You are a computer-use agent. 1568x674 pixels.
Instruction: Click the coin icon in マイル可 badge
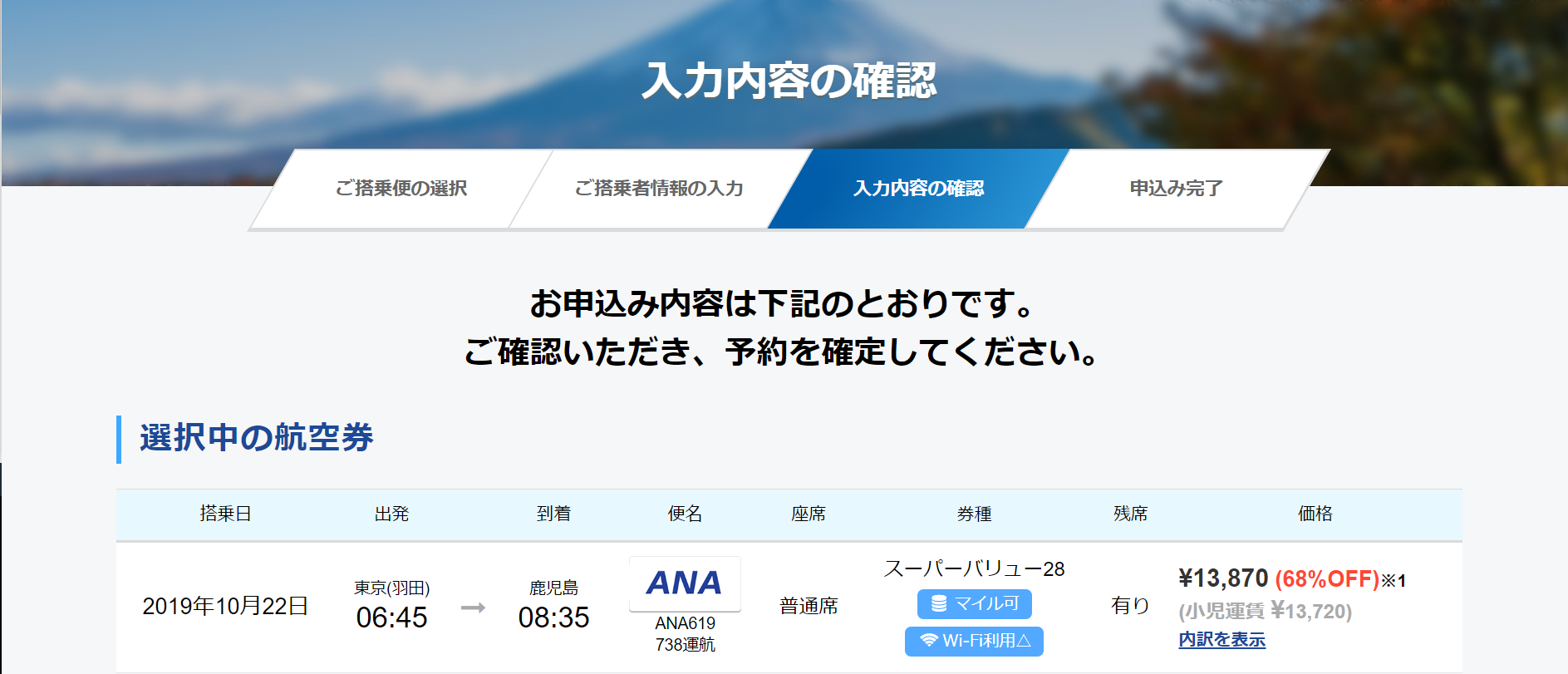939,603
